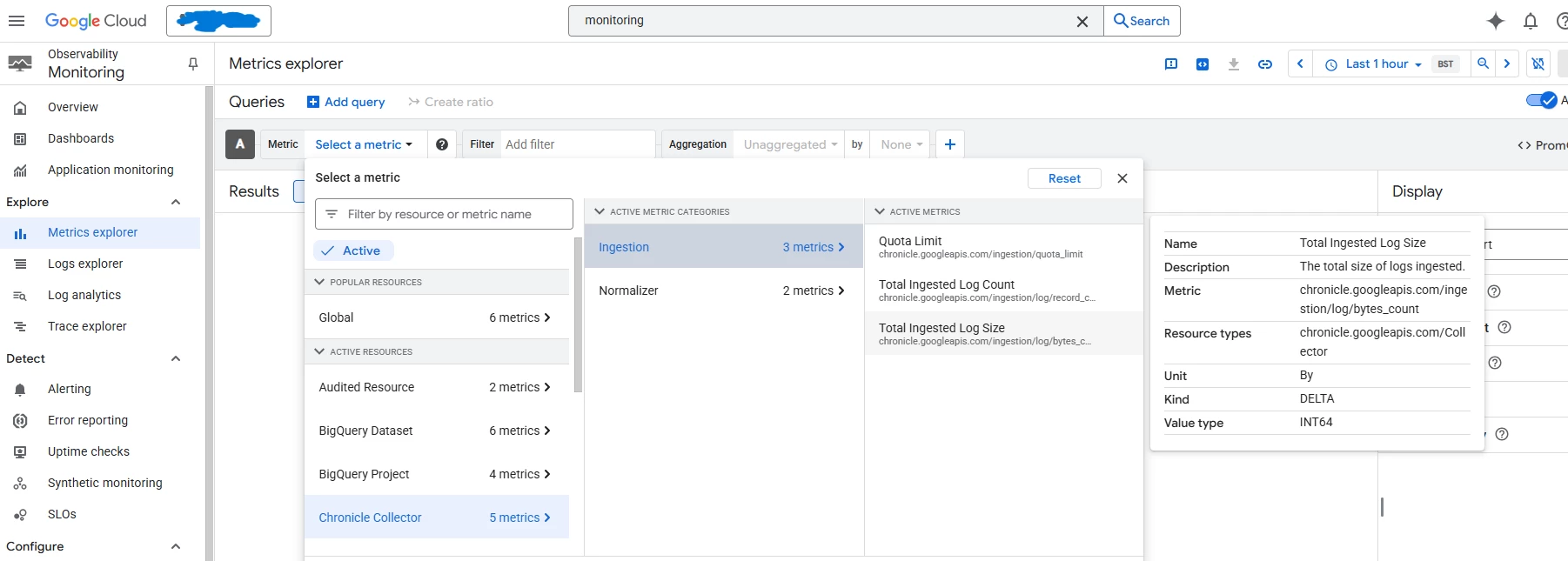Click the Search button
The height and width of the screenshot is (561, 1568).
coord(1142,21)
